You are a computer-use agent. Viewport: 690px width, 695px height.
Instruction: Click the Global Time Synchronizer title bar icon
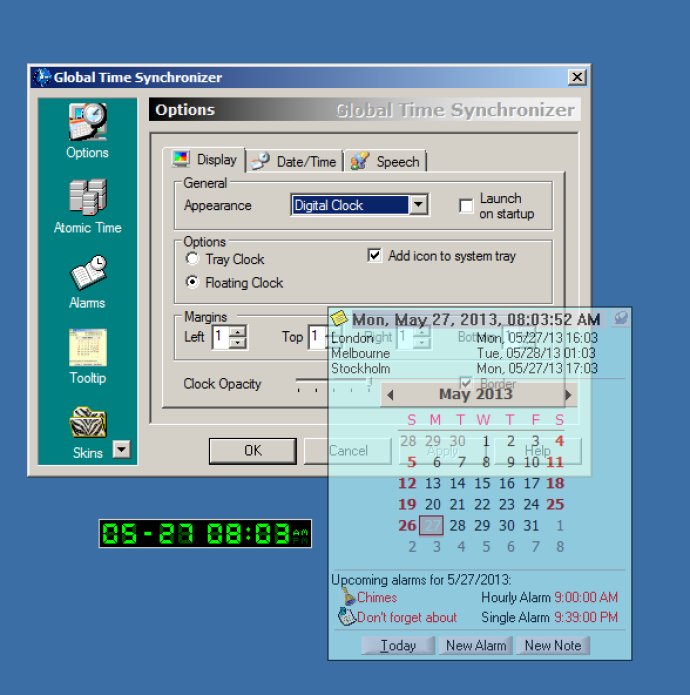click(x=42, y=77)
